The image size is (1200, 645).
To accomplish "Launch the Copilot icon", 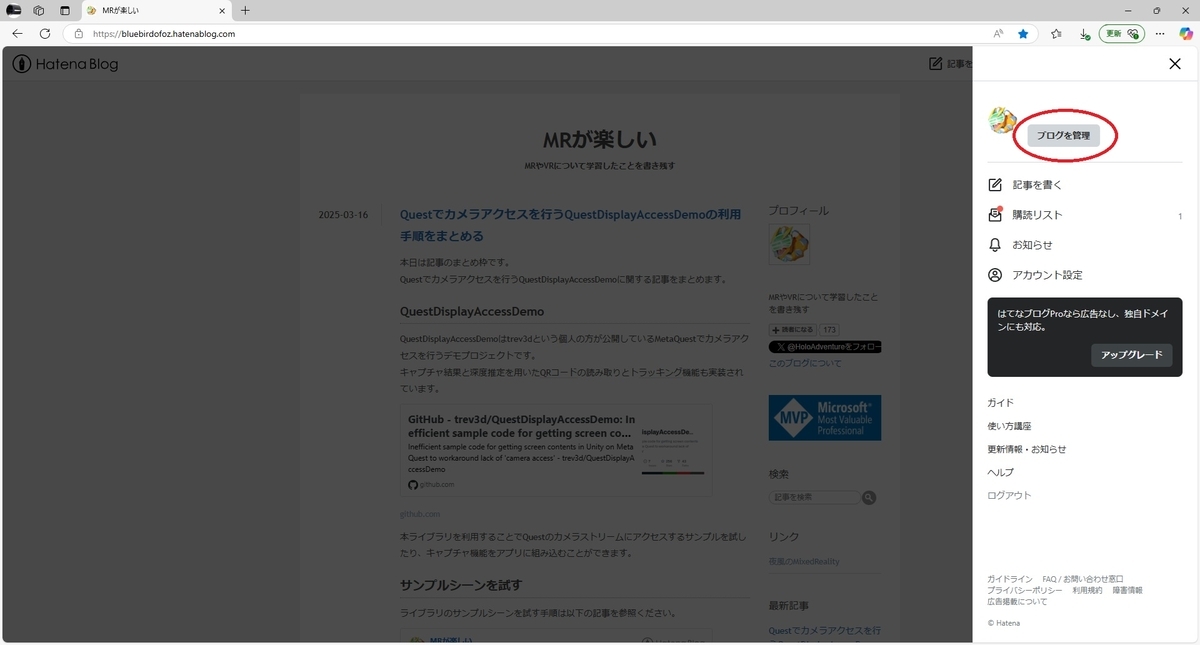I will (1185, 33).
